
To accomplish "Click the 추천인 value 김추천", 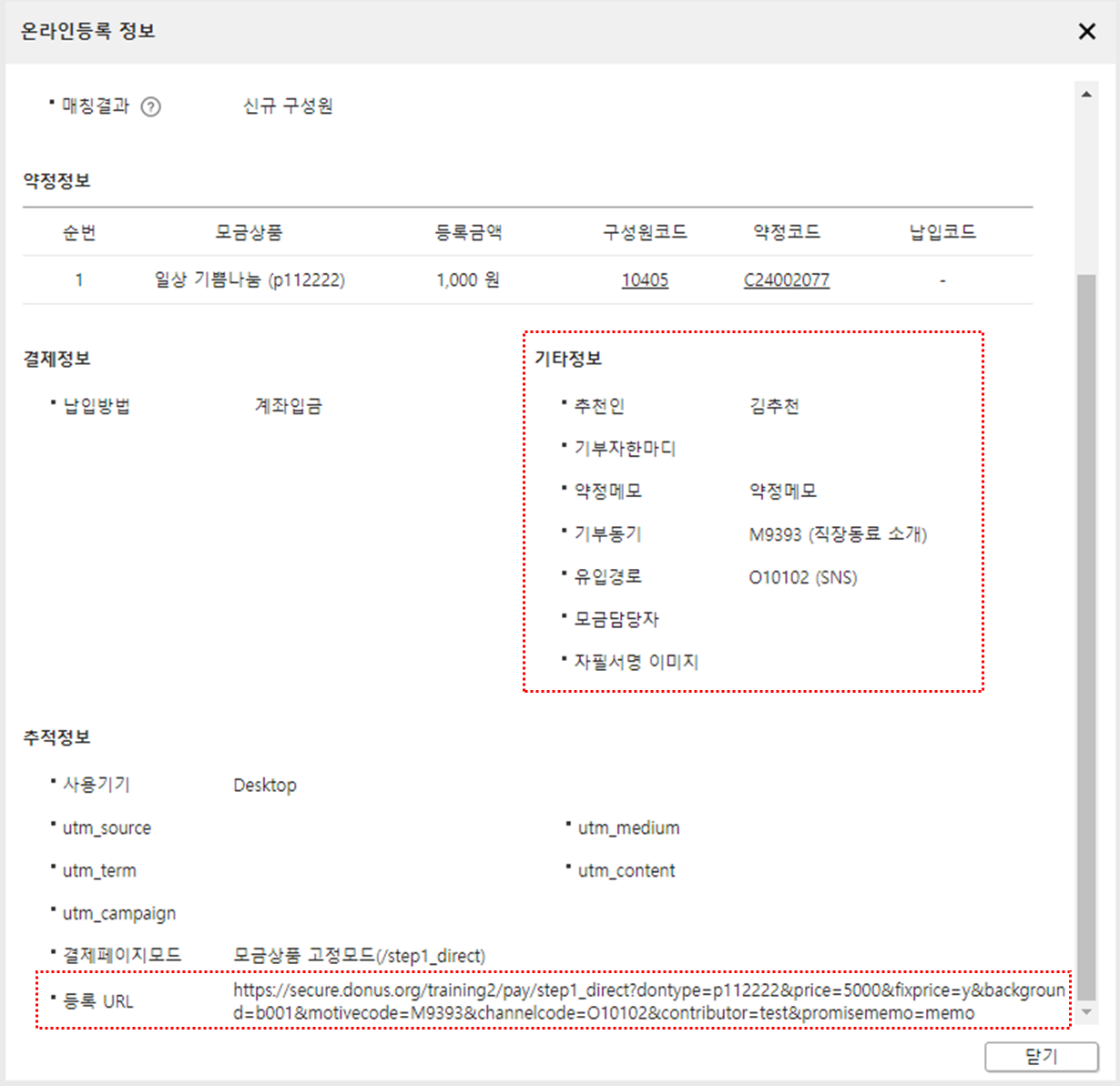I will [774, 406].
